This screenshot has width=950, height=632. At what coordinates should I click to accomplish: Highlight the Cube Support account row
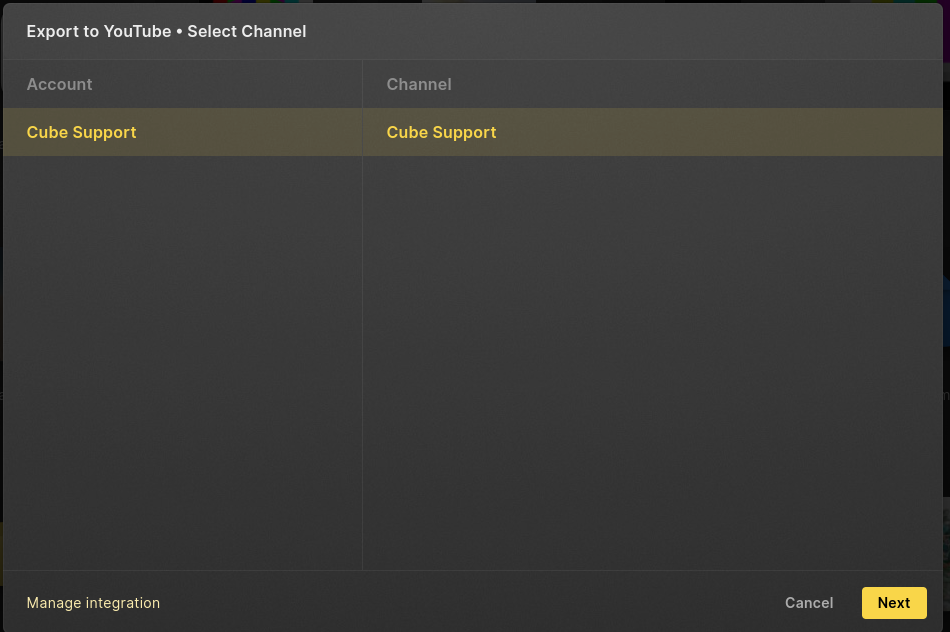coord(182,132)
